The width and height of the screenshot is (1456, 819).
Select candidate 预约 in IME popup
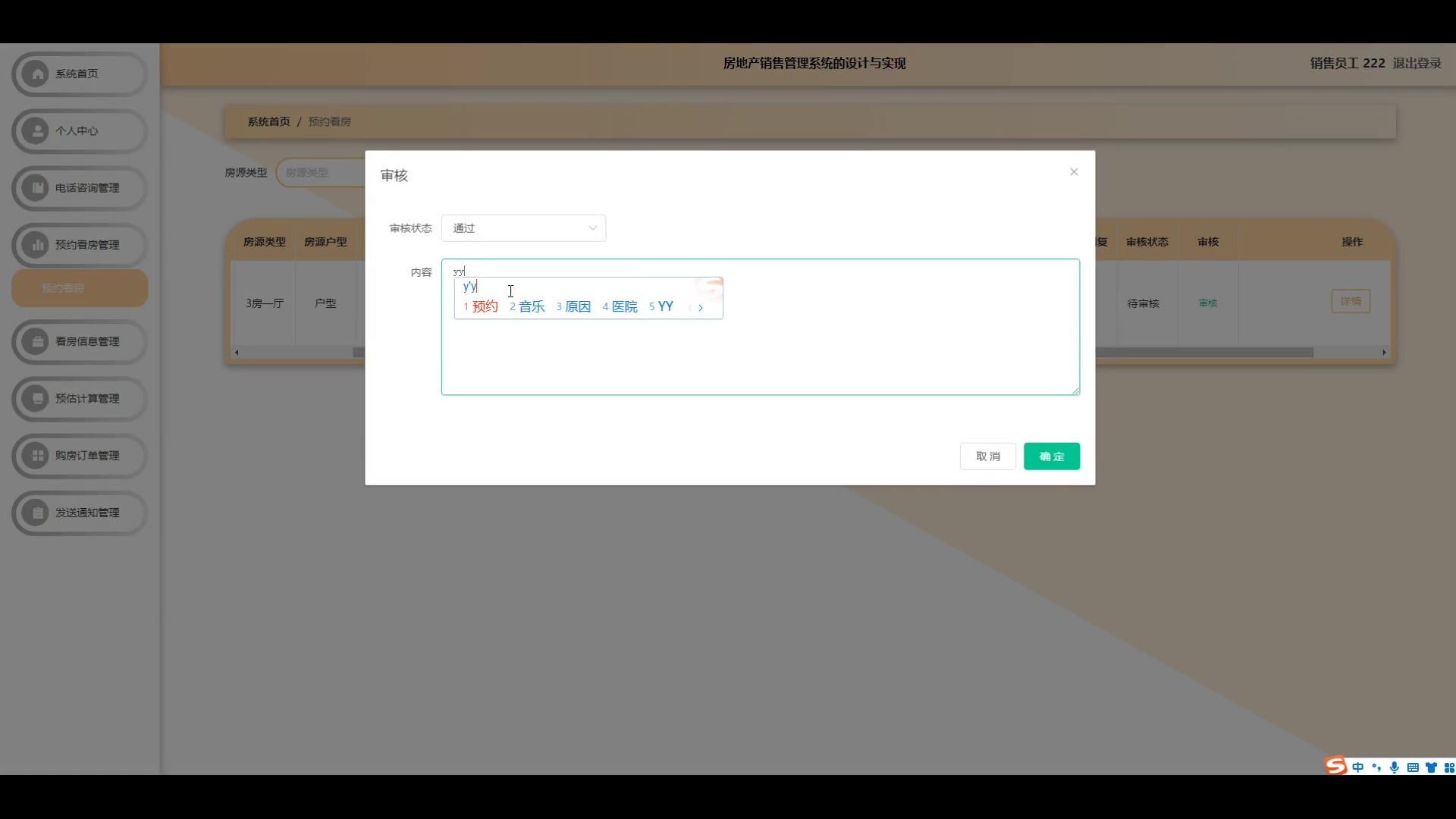coord(484,306)
